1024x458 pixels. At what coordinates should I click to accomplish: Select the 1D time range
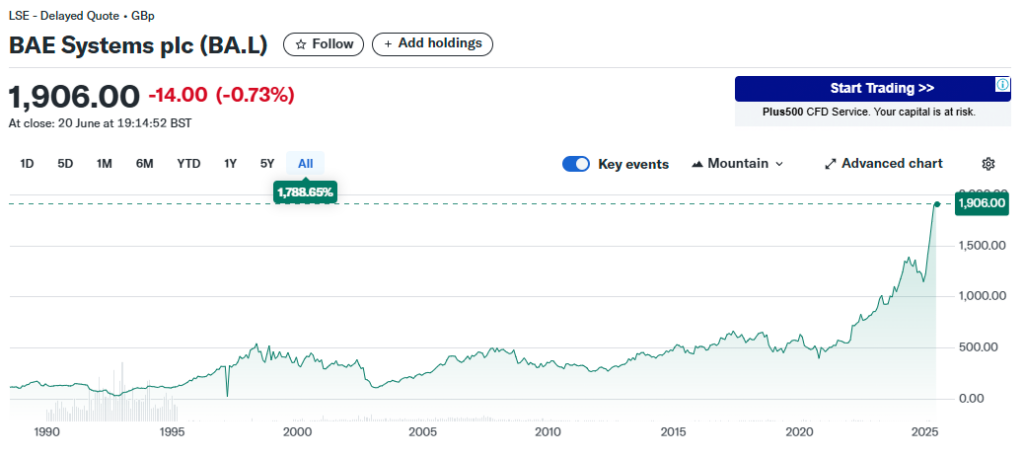(x=27, y=164)
